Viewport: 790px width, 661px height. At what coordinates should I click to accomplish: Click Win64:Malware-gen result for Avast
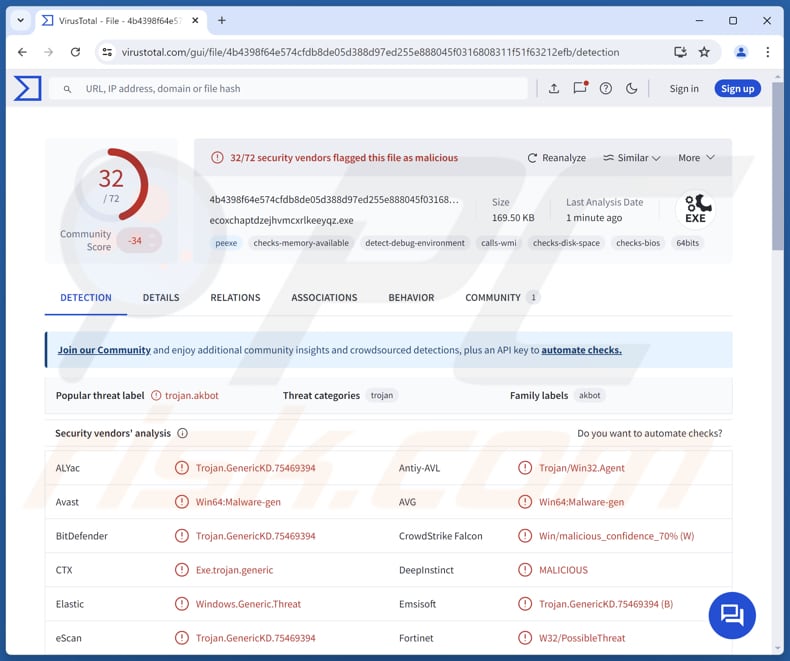pos(238,502)
